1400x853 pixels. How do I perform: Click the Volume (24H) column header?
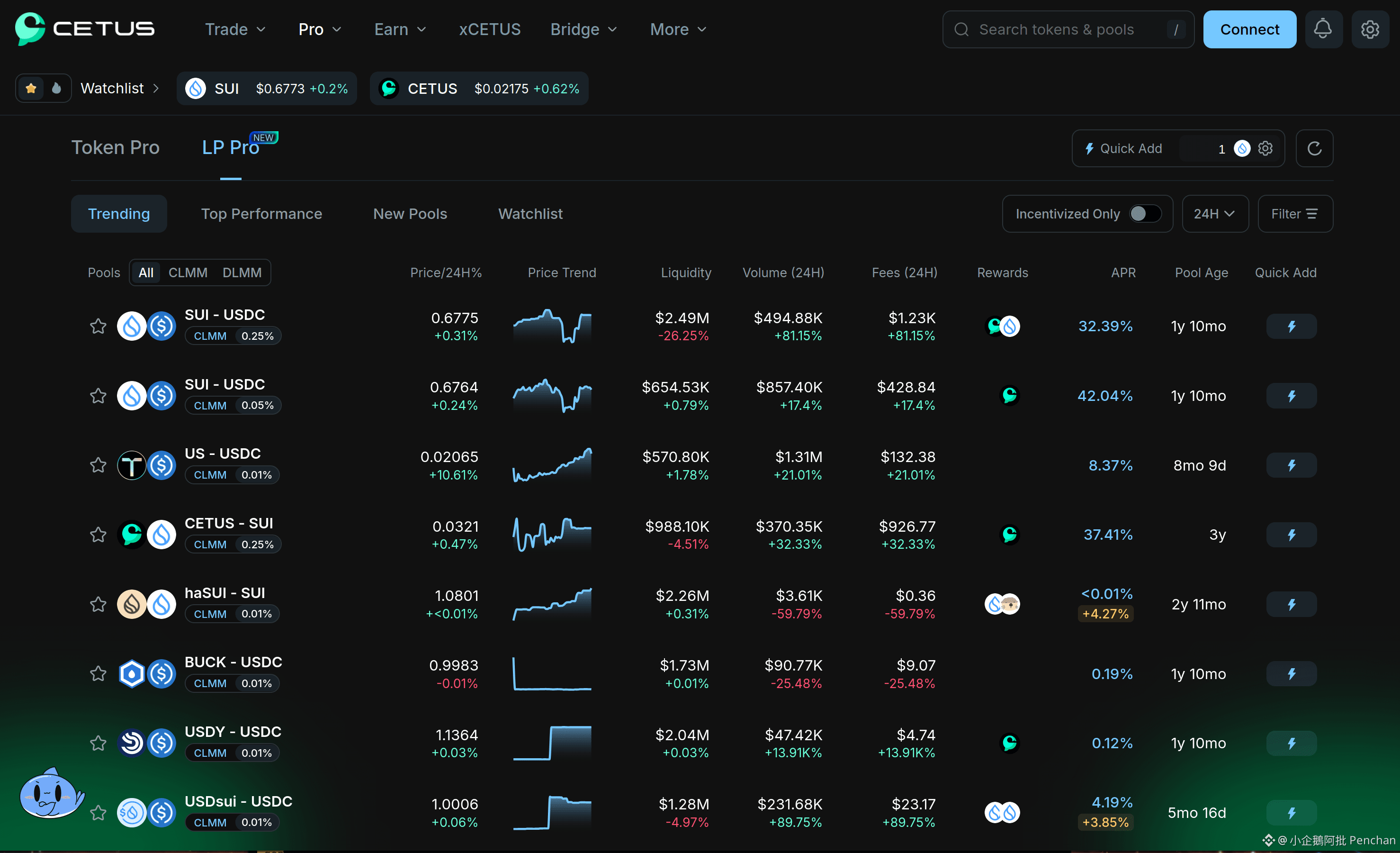pos(783,272)
